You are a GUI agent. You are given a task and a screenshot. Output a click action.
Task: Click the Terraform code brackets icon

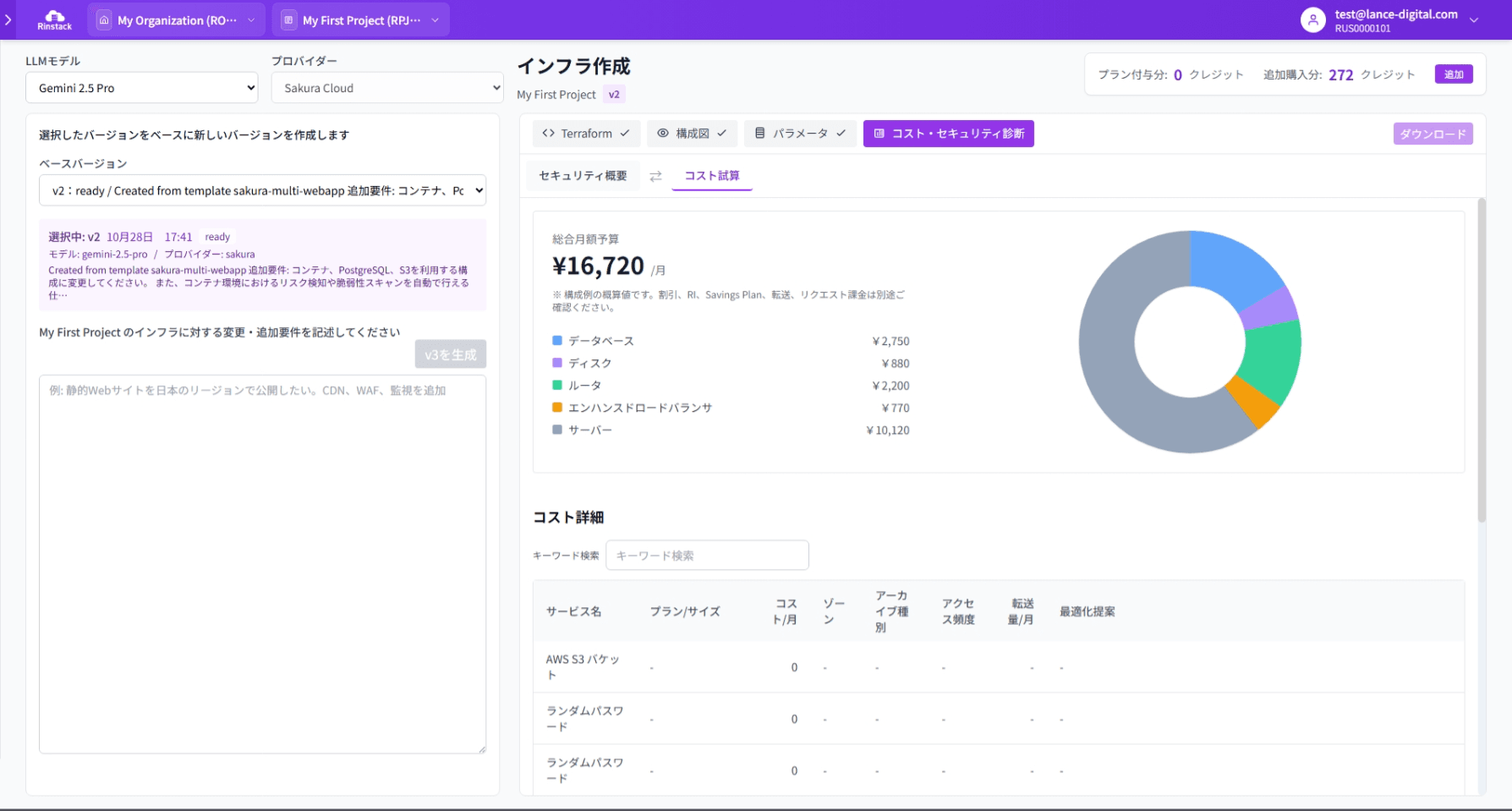tap(548, 134)
